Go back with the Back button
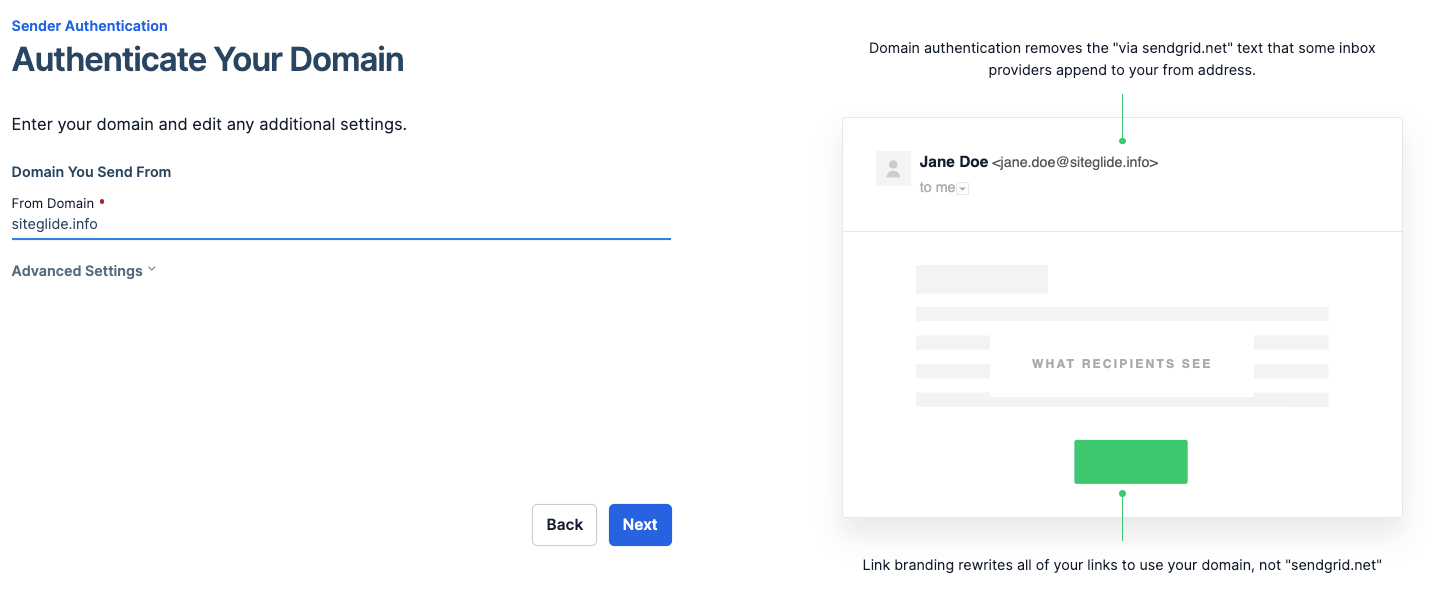The height and width of the screenshot is (610, 1433). point(564,525)
